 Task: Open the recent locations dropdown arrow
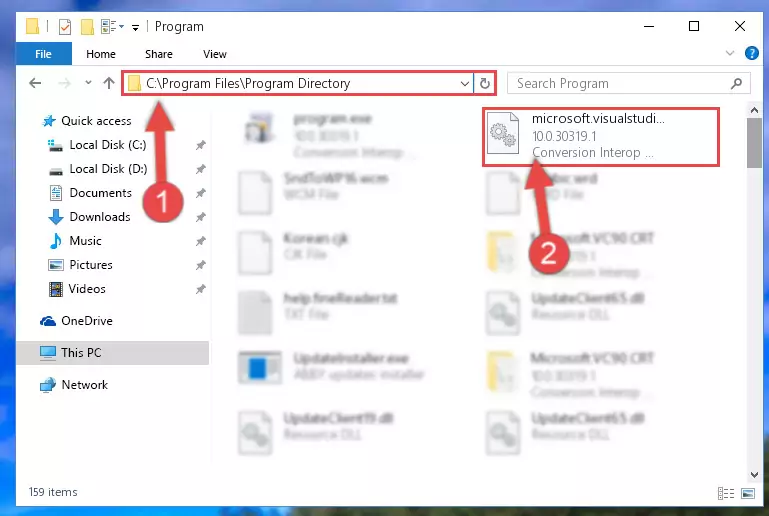tap(88, 82)
